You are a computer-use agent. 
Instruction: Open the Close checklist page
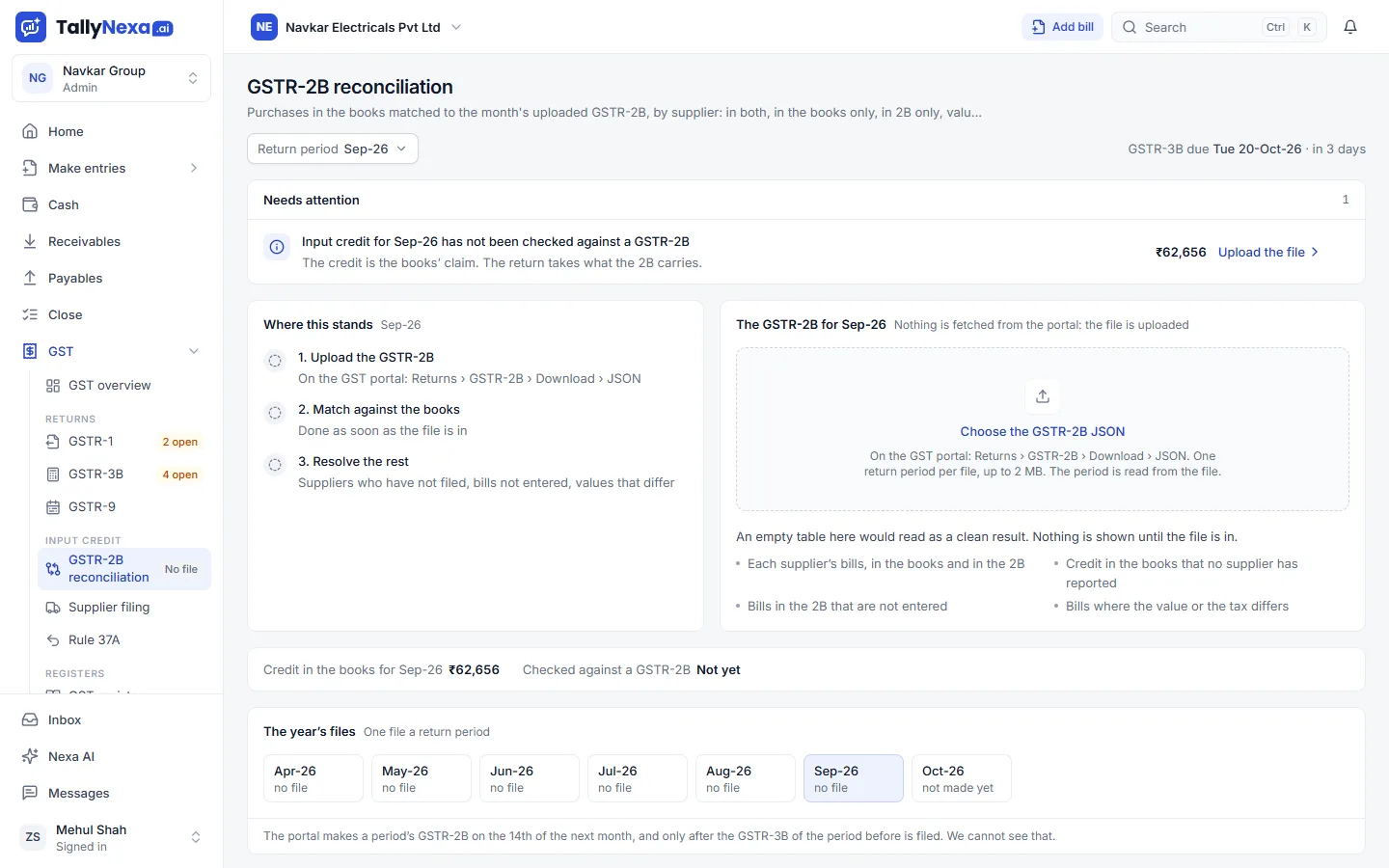click(x=112, y=314)
